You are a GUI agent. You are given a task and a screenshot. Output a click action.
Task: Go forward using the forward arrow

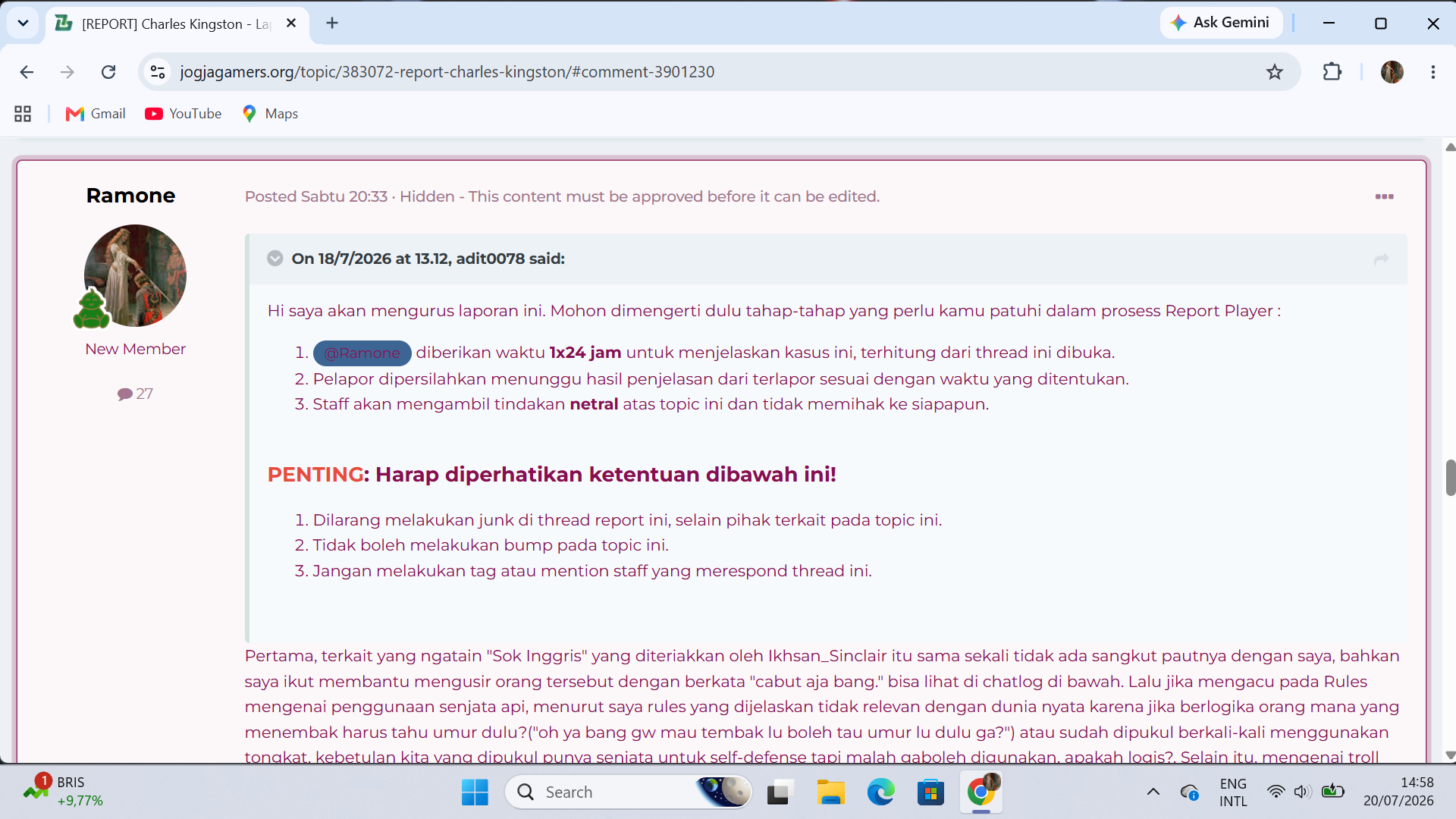67,72
